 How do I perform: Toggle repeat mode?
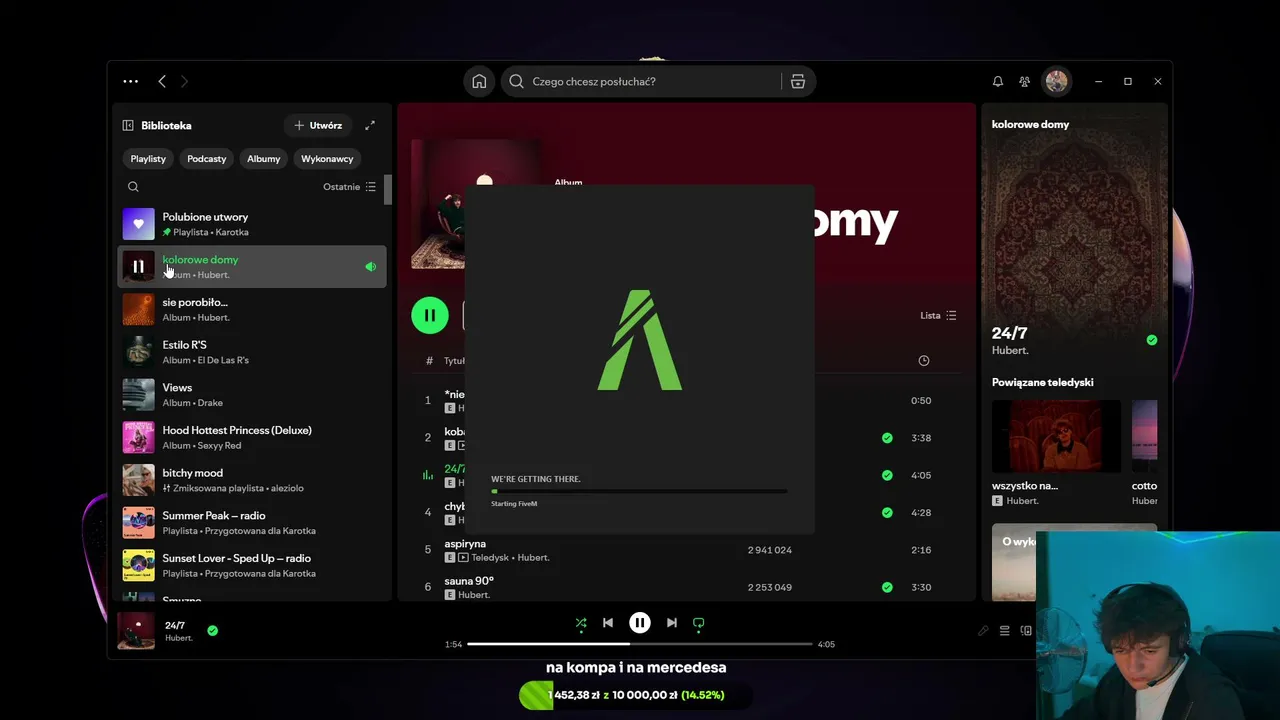699,623
